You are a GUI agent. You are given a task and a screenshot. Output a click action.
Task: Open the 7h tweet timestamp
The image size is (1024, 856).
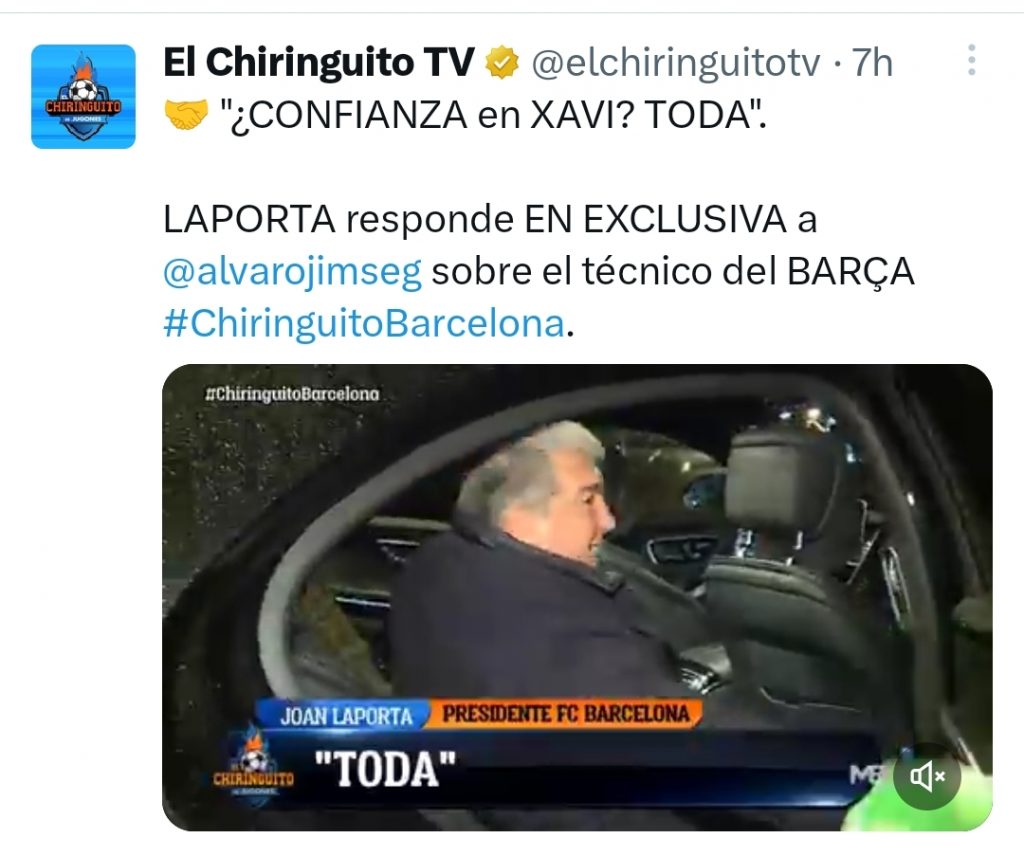[x=872, y=63]
